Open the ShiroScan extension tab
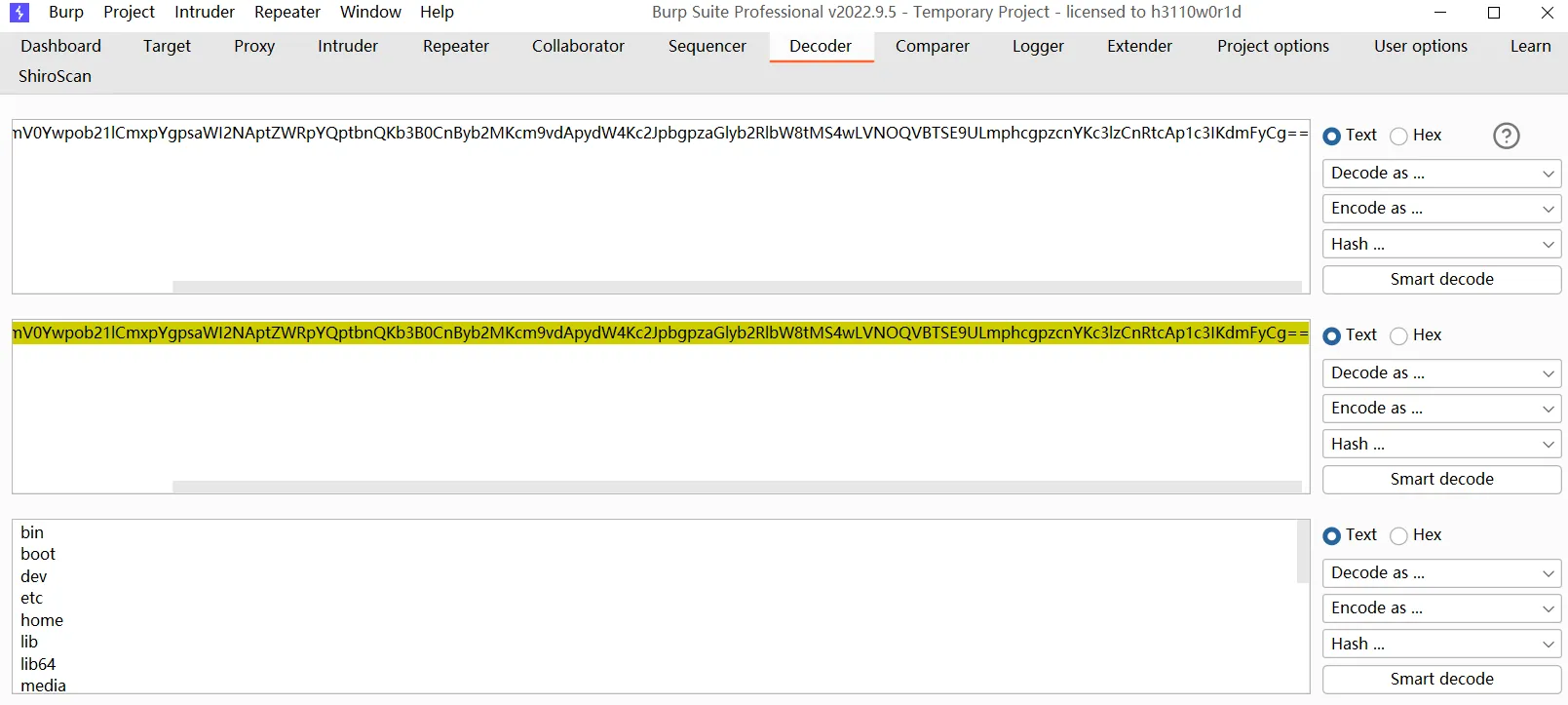The image size is (1568, 705). [x=55, y=76]
